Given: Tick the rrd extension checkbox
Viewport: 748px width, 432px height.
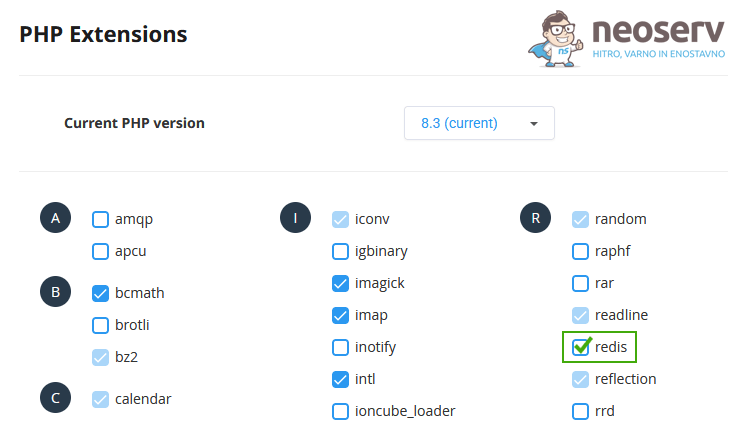Looking at the screenshot, I should (580, 411).
